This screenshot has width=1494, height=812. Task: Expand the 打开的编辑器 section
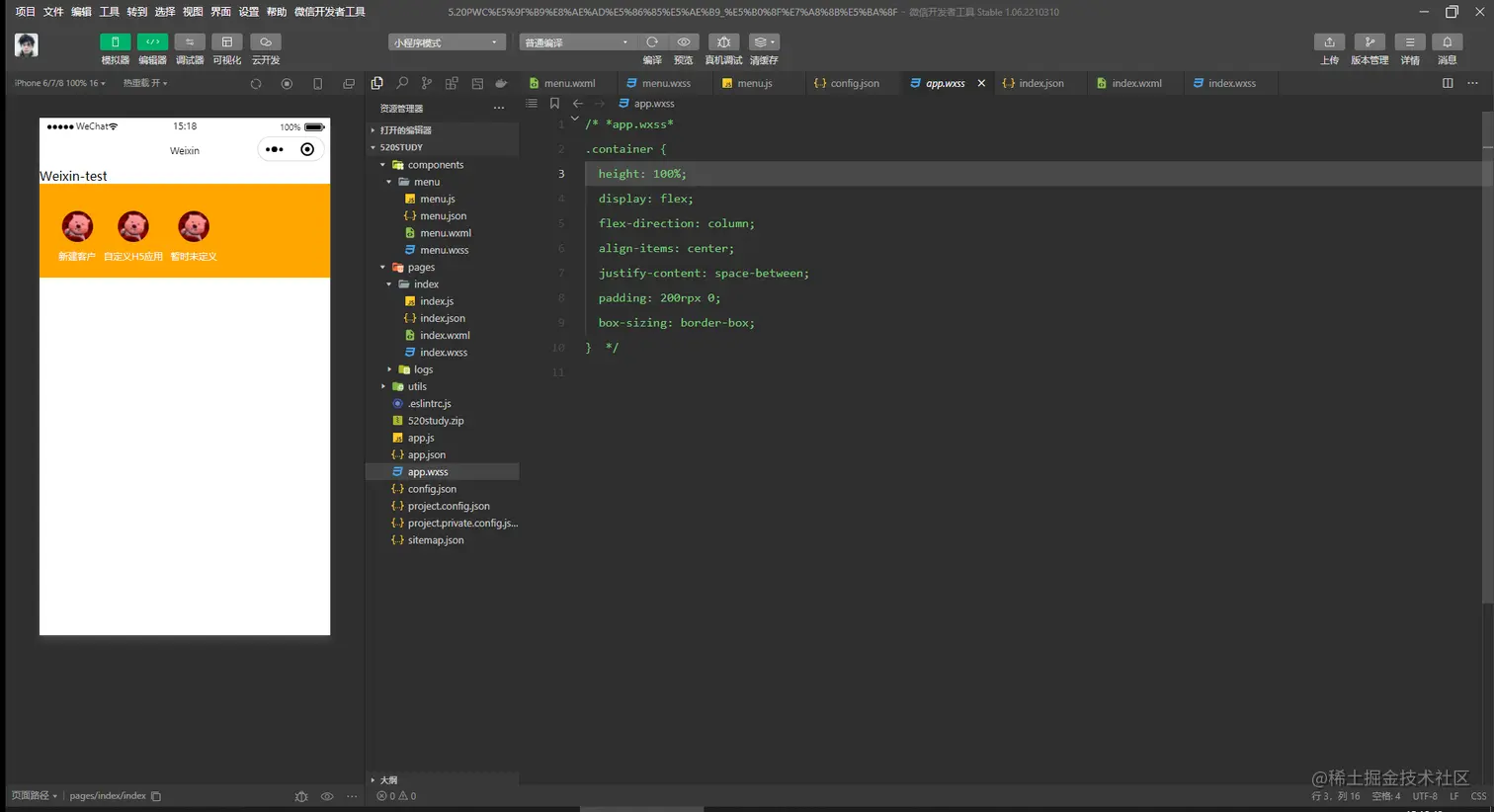coord(443,130)
